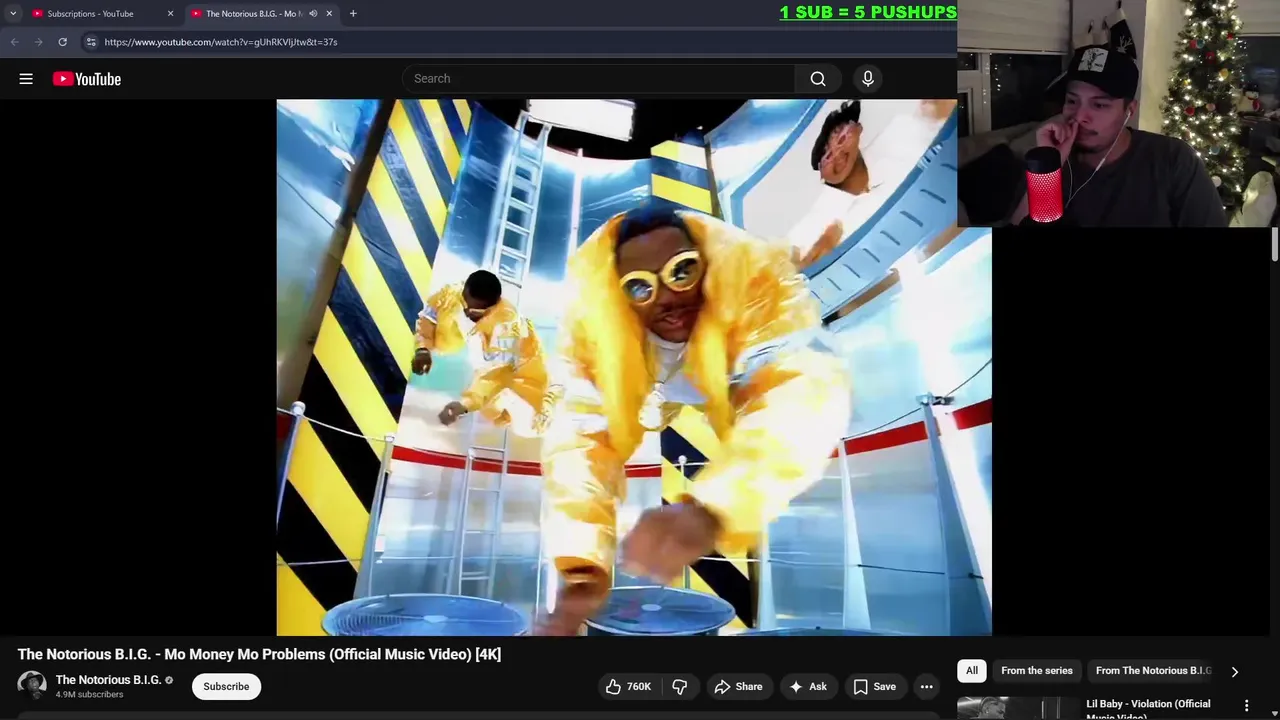The height and width of the screenshot is (720, 1280).
Task: Switch to Subscriptions - YouTube browser tab
Action: click(x=91, y=14)
